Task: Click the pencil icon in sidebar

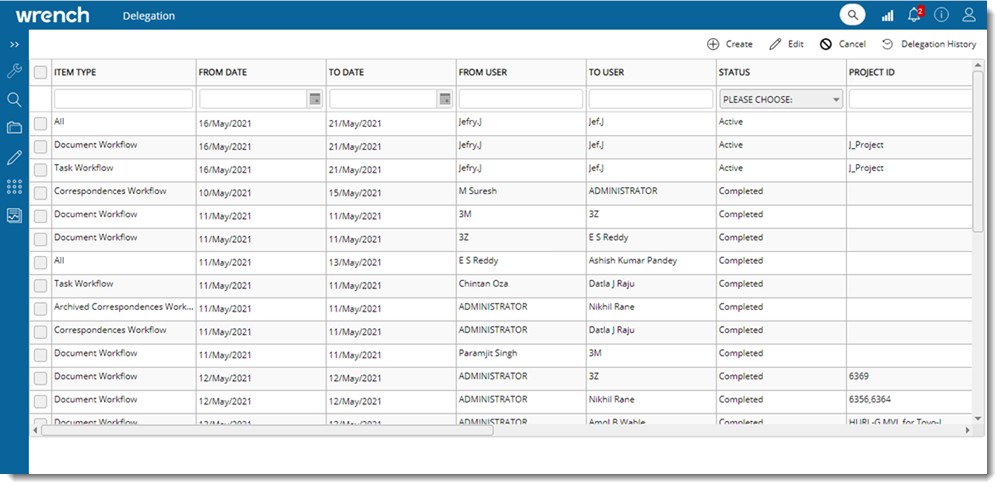Action: tap(14, 157)
